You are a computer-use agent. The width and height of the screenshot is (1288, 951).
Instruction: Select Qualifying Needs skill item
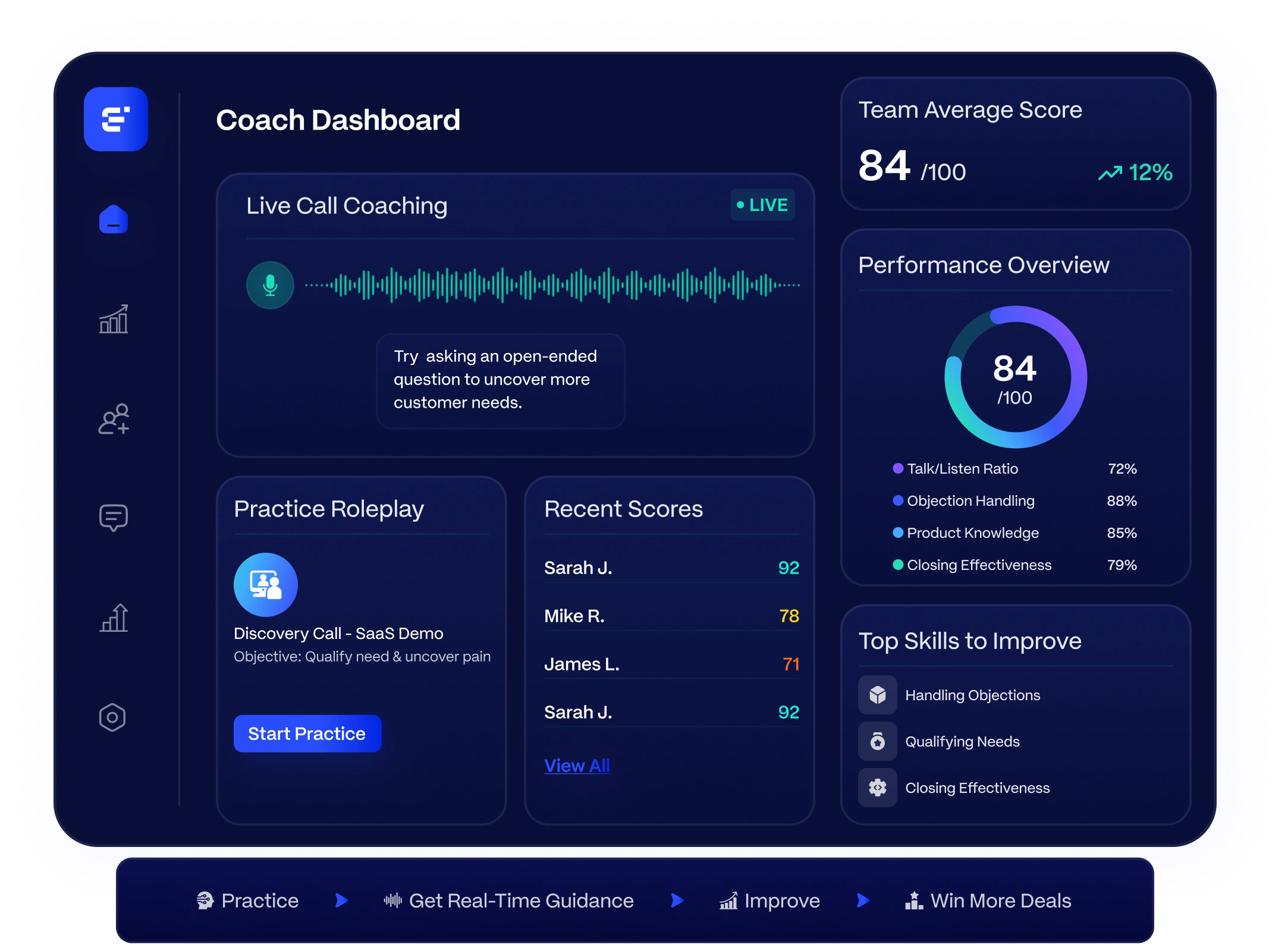tap(939, 741)
